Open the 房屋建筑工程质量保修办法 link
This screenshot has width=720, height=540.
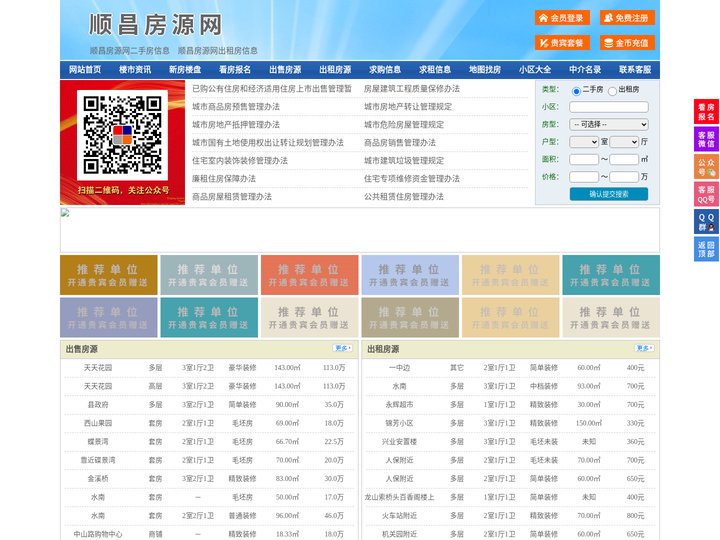412,89
